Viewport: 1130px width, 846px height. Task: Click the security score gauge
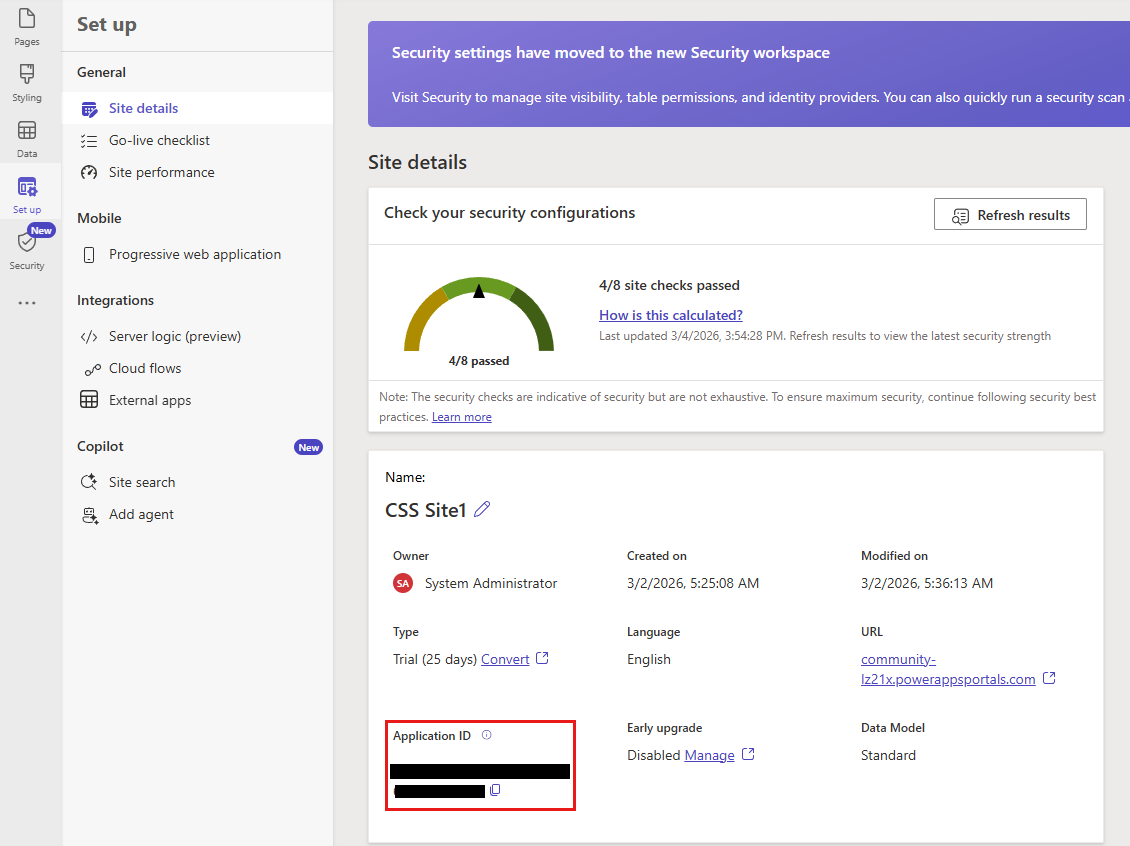coord(479,315)
